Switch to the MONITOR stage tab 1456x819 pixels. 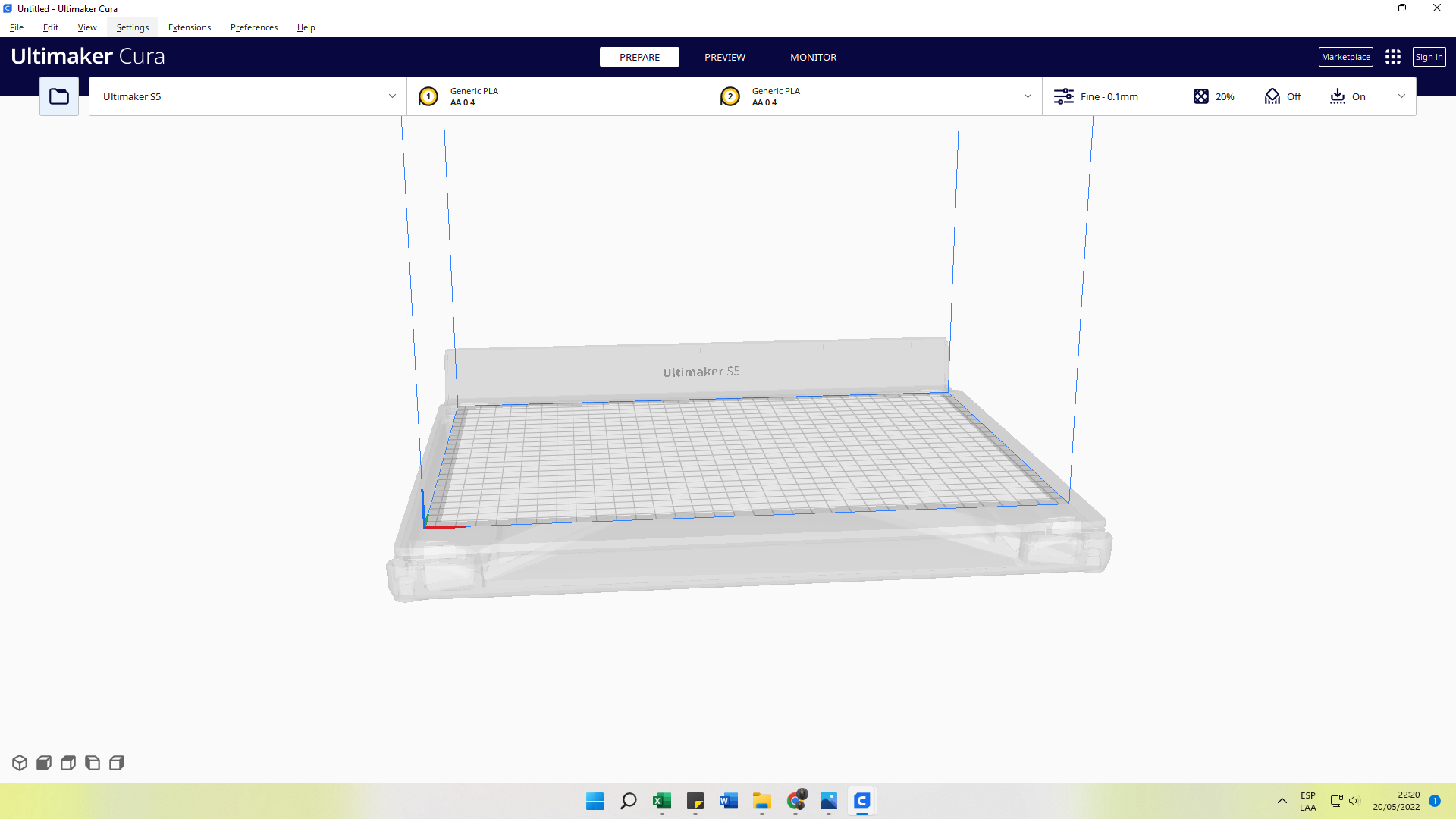[814, 57]
